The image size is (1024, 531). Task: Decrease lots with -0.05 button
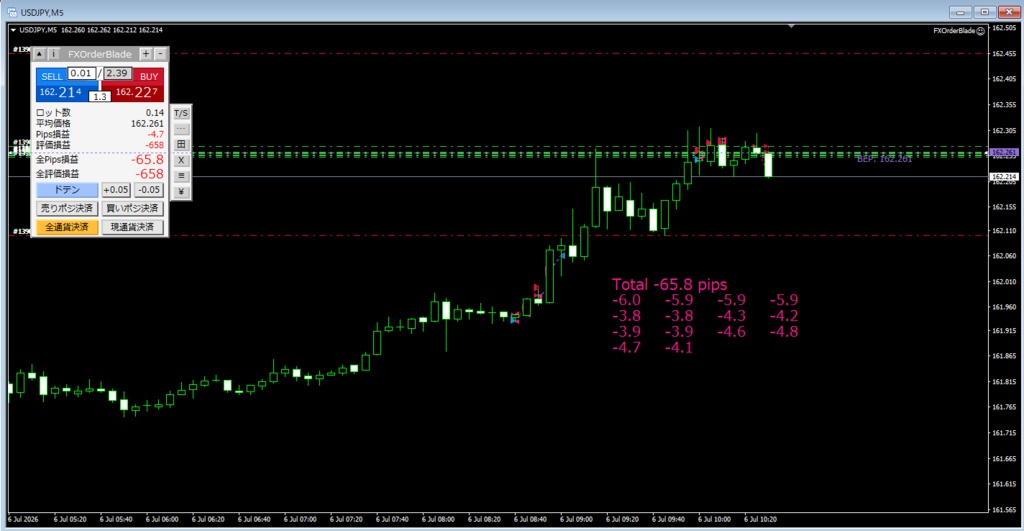click(x=149, y=190)
